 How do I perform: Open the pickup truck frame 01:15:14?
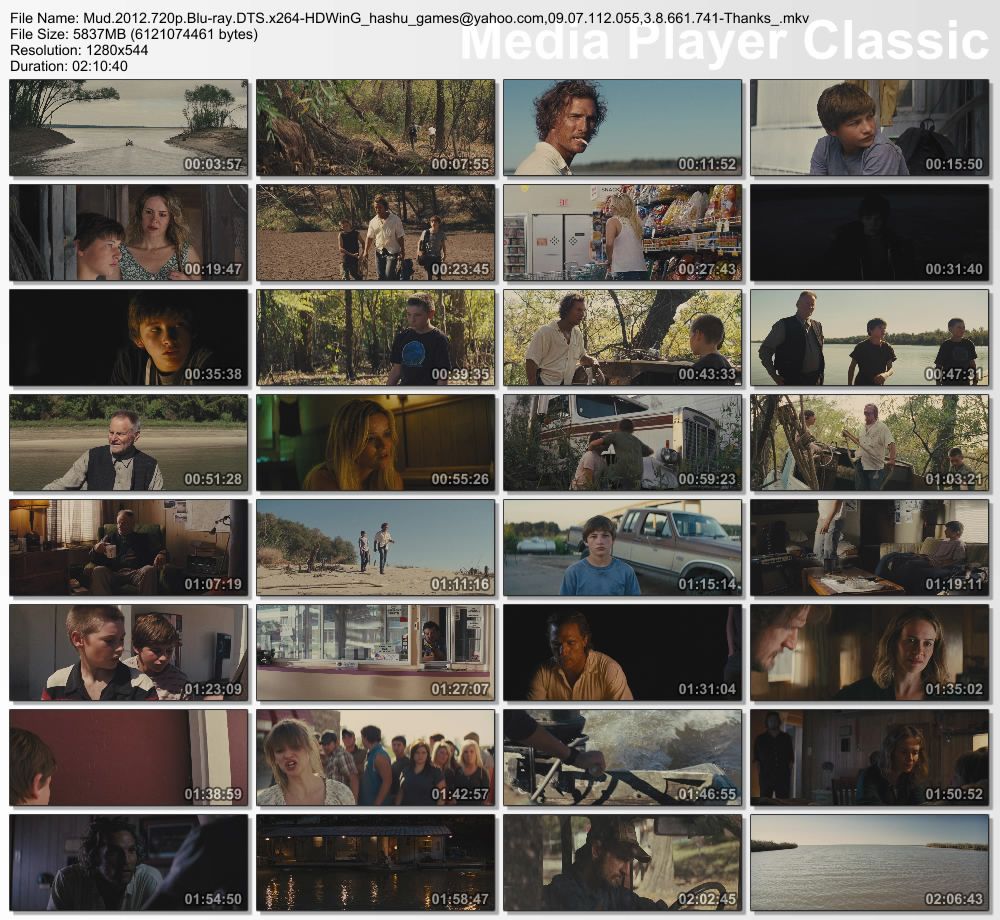(622, 548)
